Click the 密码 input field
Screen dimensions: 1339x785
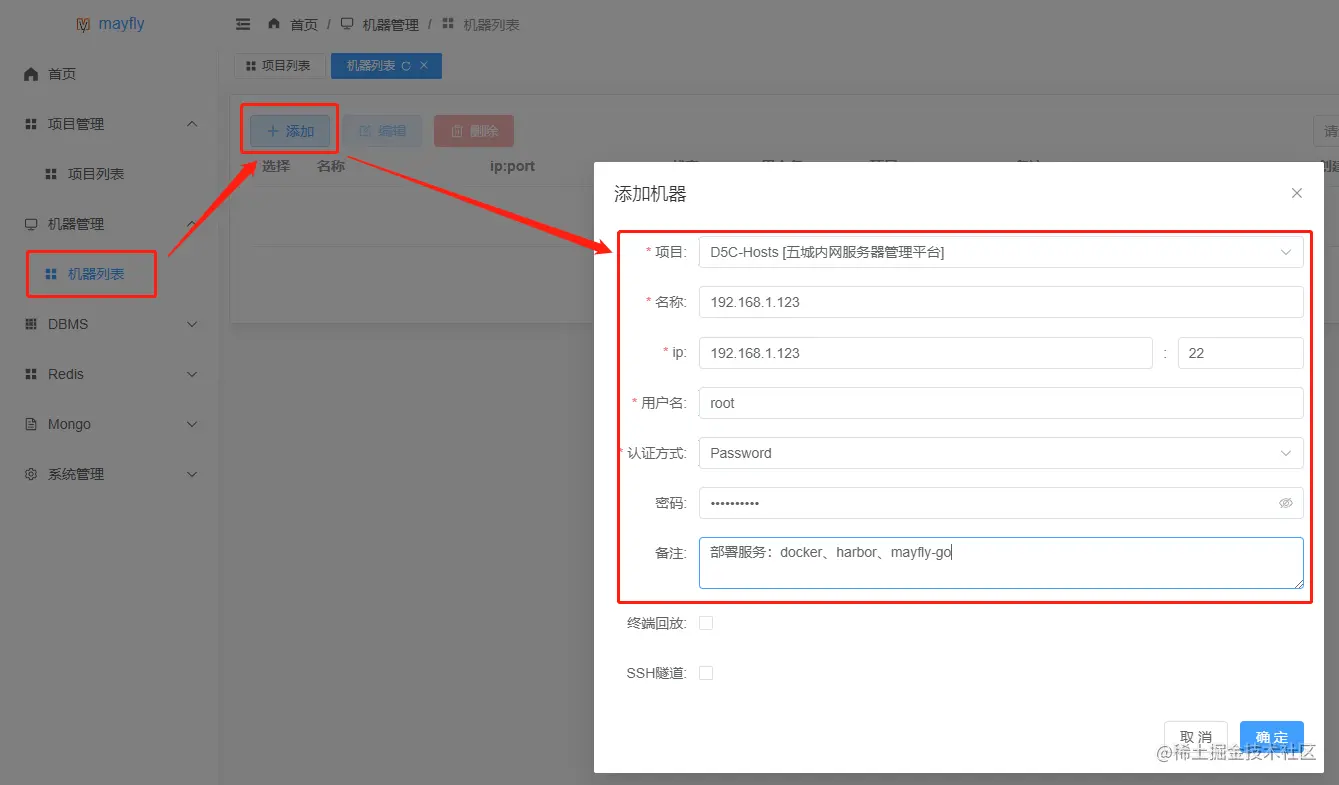click(x=1001, y=503)
